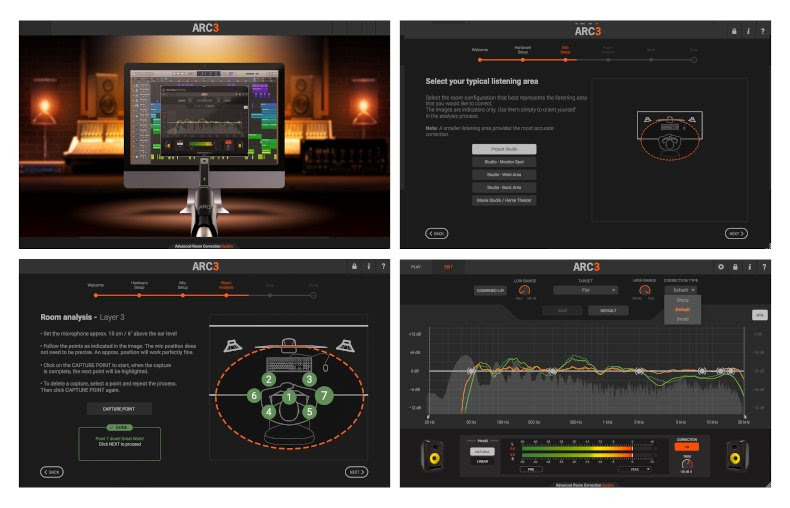Click the lock icon beside the settings gear
Viewport: 790px width, 508px height.
735,267
